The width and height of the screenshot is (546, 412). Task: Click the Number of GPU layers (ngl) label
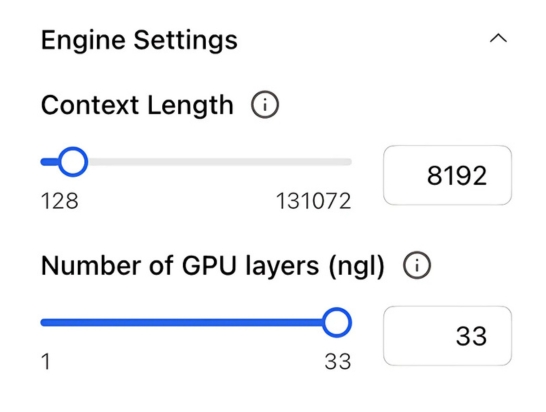213,266
